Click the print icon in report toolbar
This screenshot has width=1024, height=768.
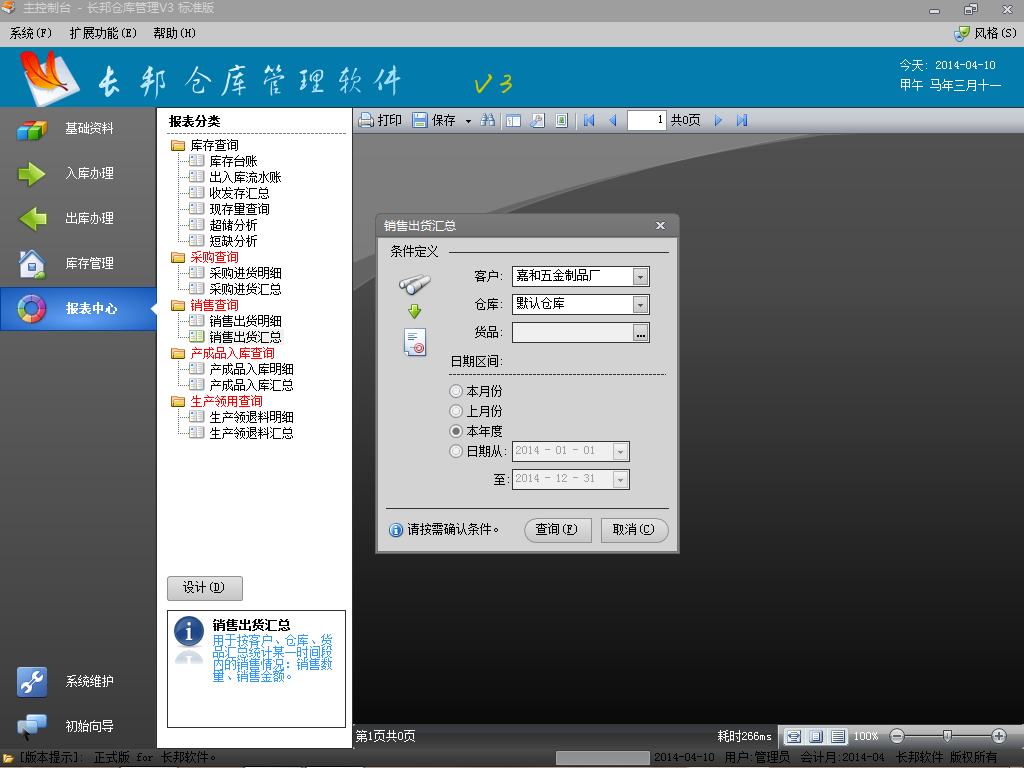[x=367, y=120]
